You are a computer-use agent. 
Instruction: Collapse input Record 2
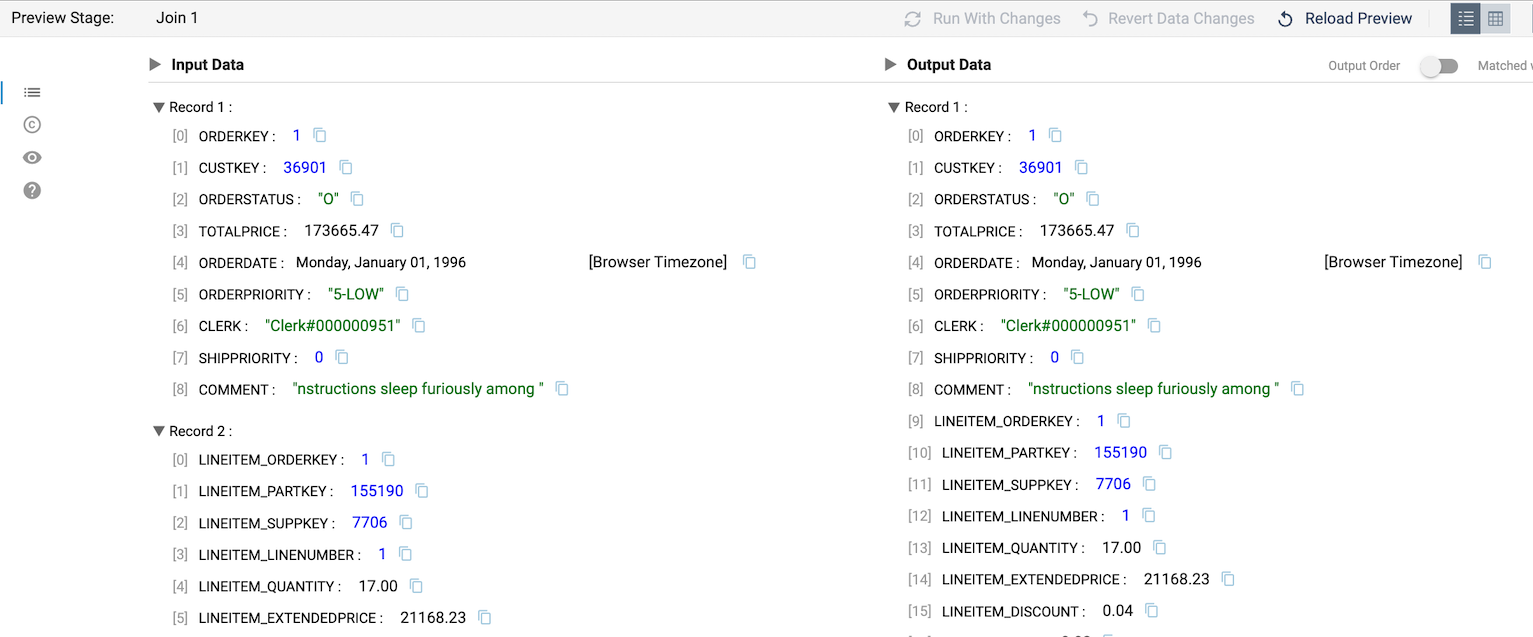[x=159, y=431]
